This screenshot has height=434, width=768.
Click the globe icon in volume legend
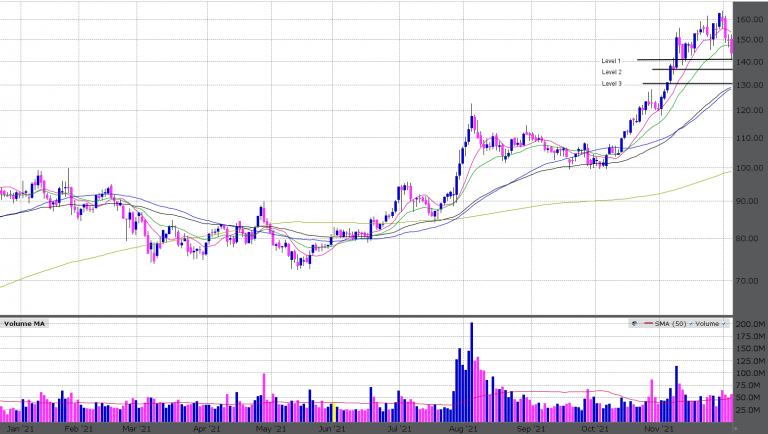click(634, 324)
